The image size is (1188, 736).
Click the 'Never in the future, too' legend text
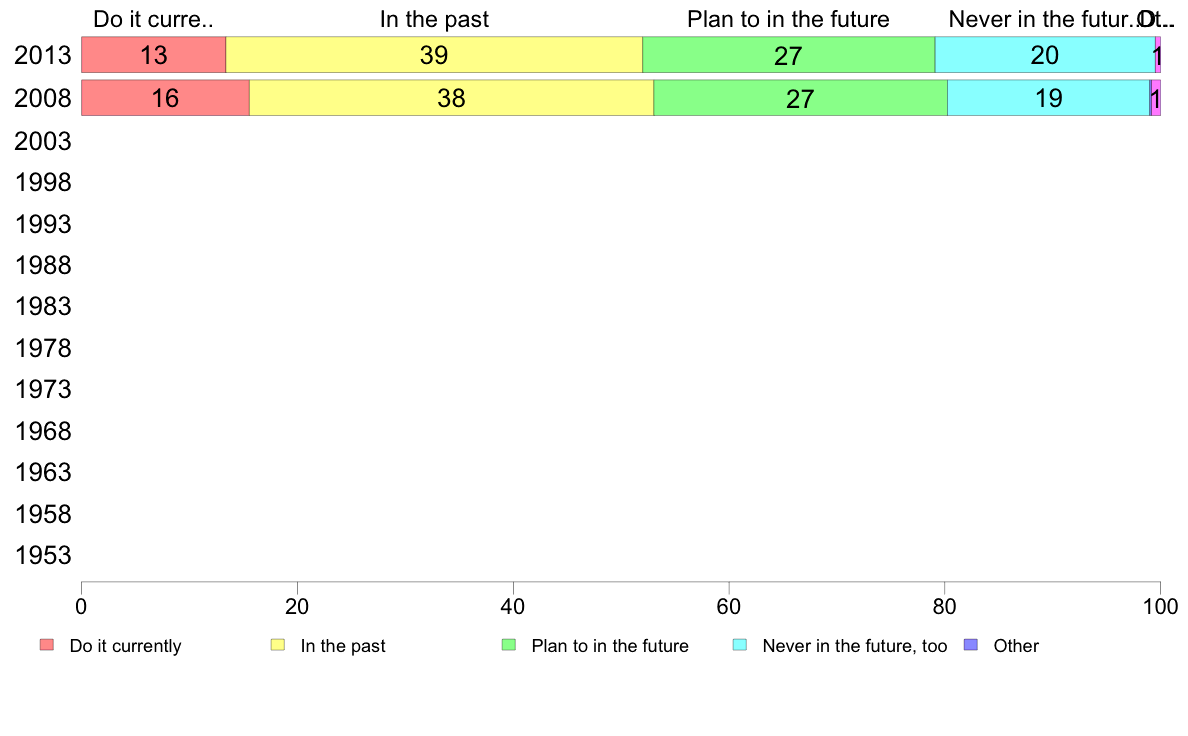pyautogui.click(x=855, y=646)
